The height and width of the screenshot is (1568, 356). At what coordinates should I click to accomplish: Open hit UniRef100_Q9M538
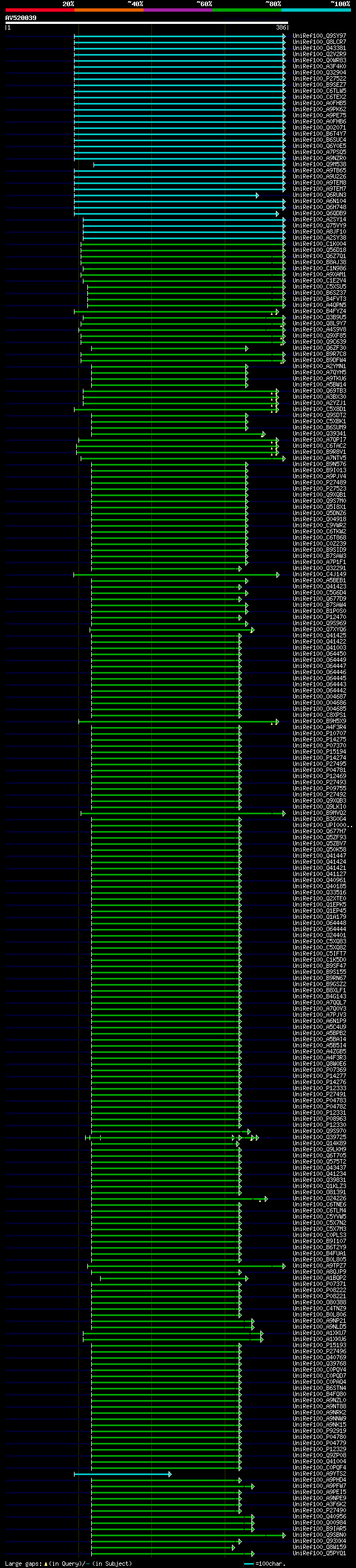pos(319,165)
